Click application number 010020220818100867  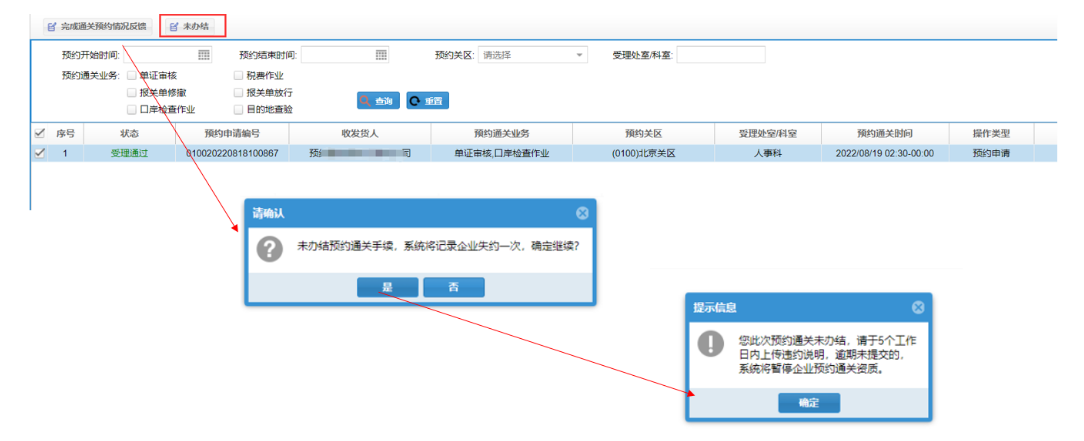tap(232, 153)
